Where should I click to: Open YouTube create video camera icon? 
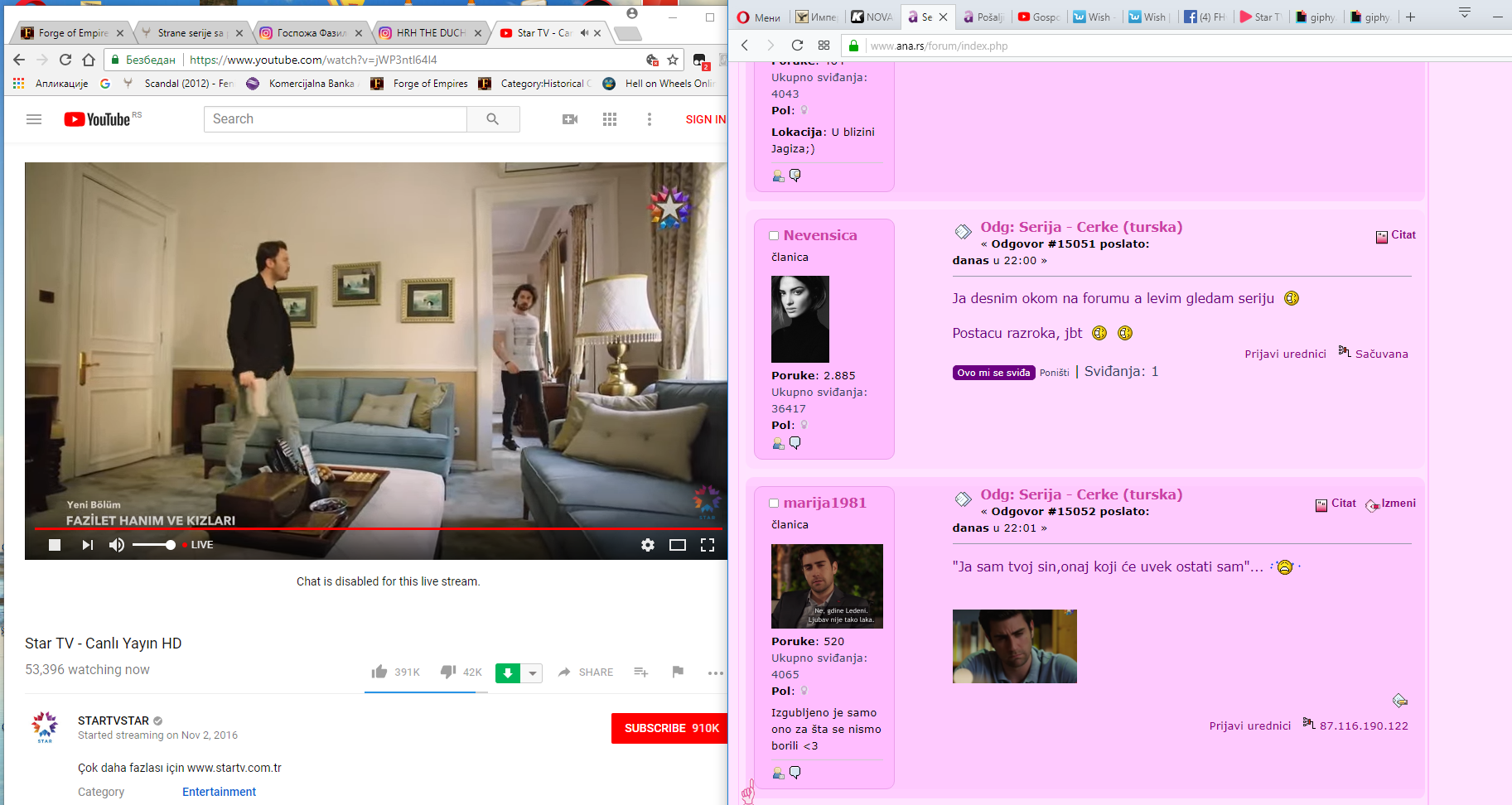coord(570,119)
